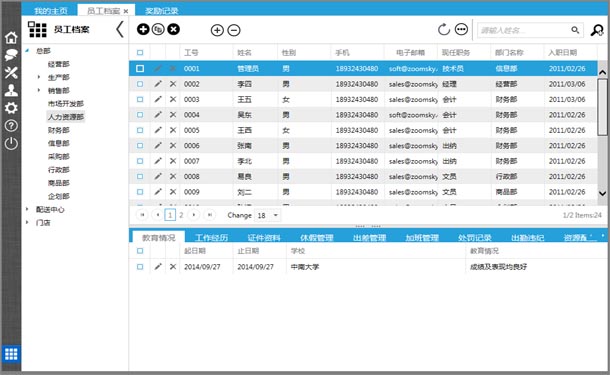
Task: Open the tools wrench sidebar icon
Action: pos(11,72)
